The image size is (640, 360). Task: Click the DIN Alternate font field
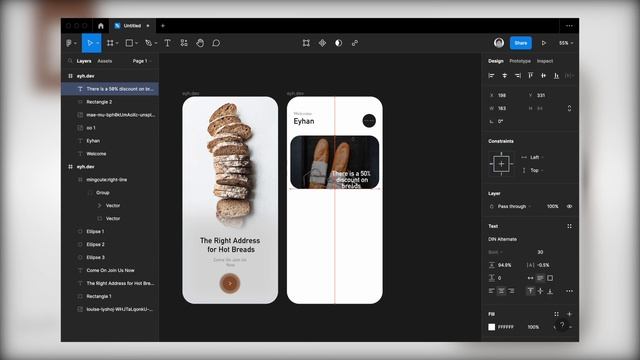pyautogui.click(x=502, y=239)
